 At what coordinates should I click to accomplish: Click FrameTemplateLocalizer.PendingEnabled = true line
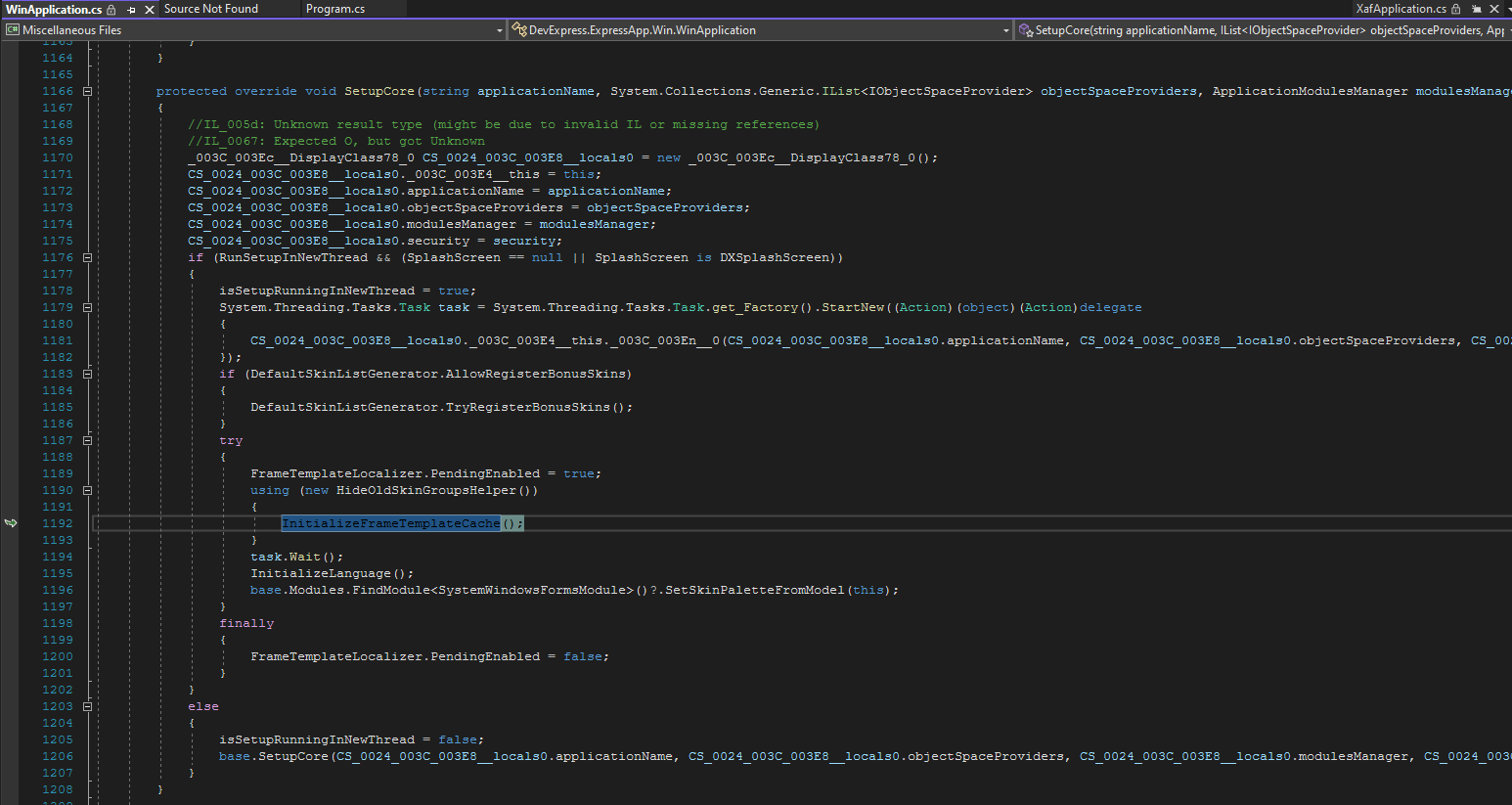[426, 473]
